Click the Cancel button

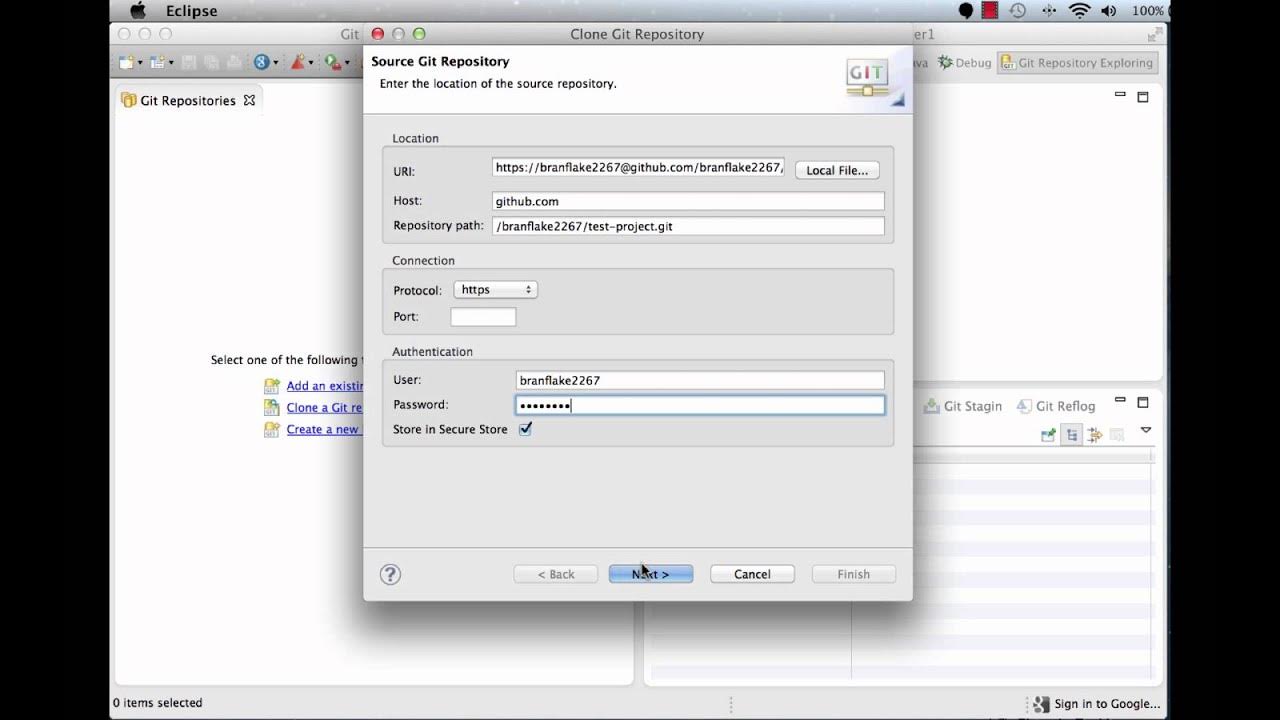point(752,574)
